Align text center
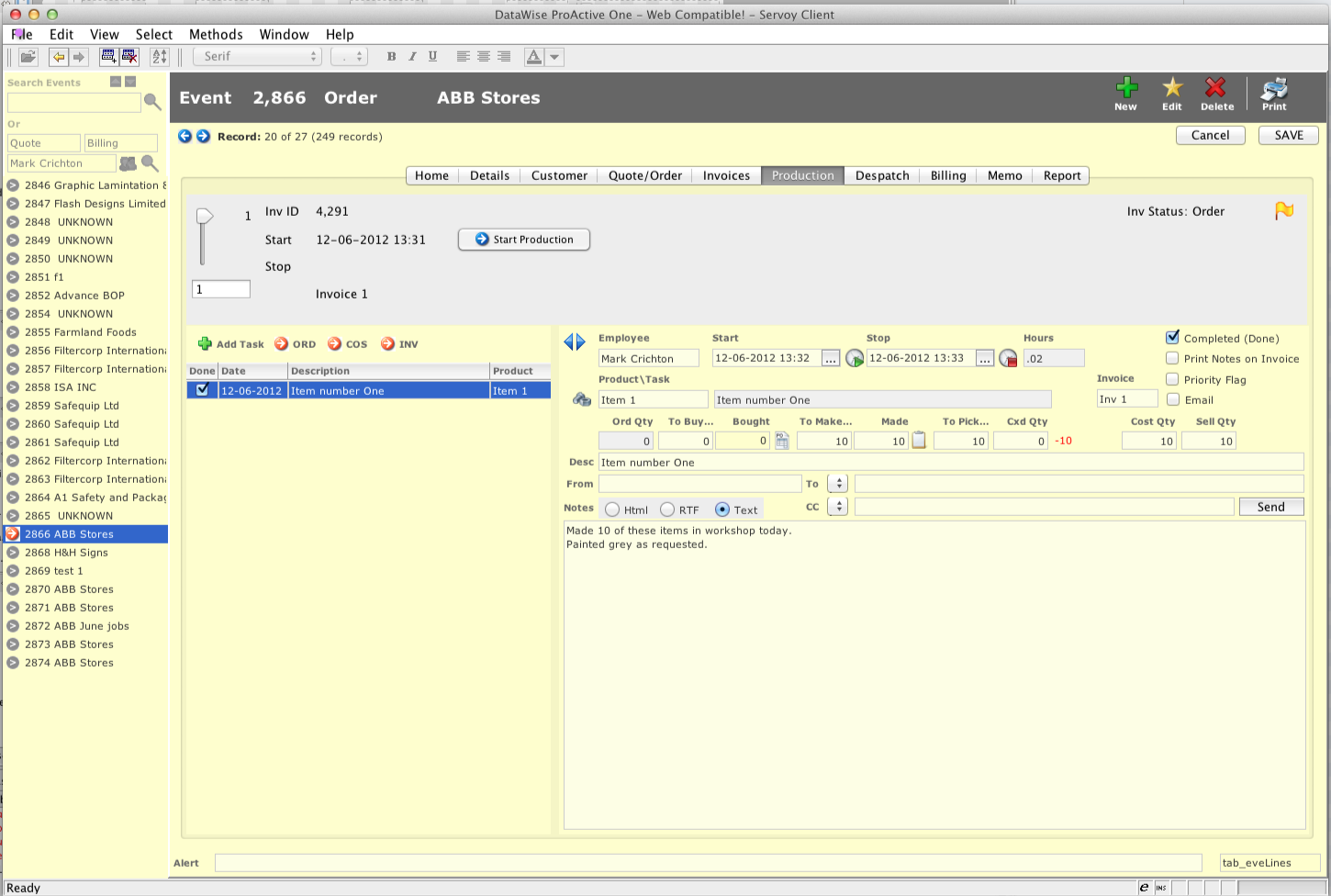 tap(484, 57)
